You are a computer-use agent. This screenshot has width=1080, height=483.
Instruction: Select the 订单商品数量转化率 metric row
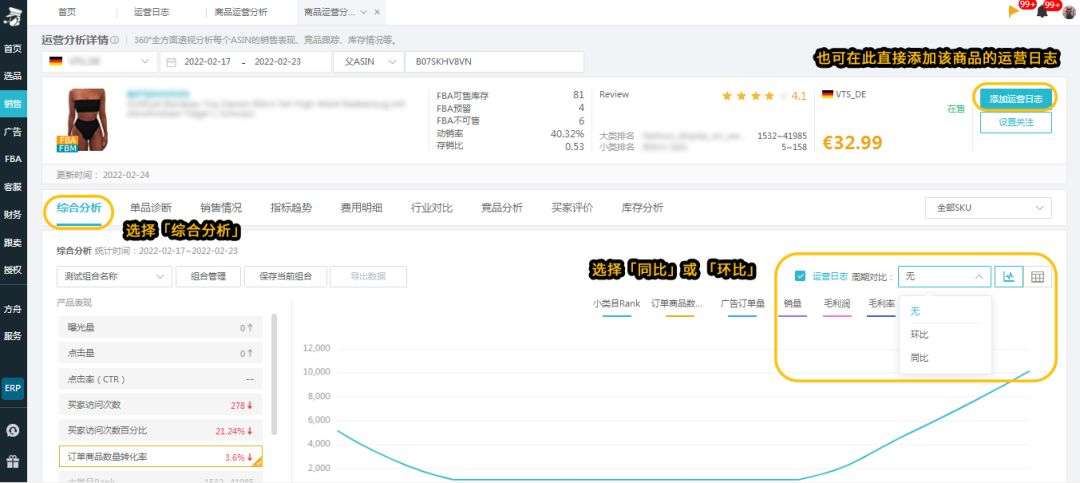coord(160,457)
